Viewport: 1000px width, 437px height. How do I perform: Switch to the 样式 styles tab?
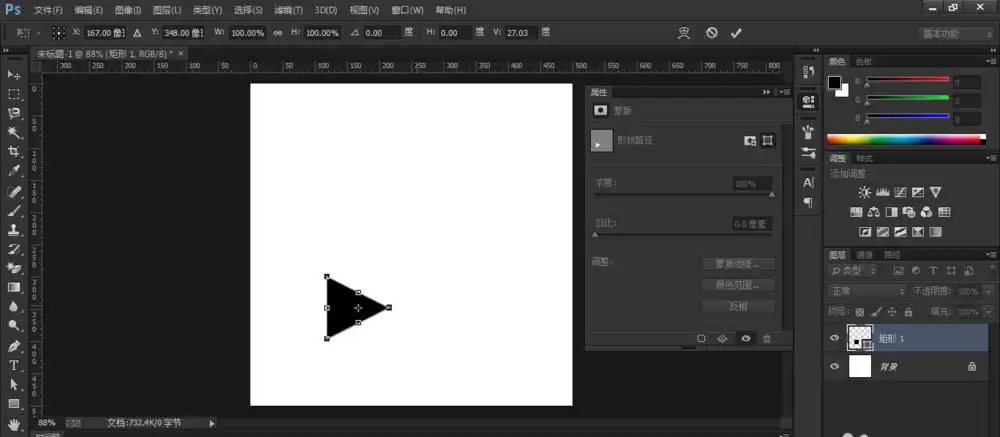click(x=864, y=158)
